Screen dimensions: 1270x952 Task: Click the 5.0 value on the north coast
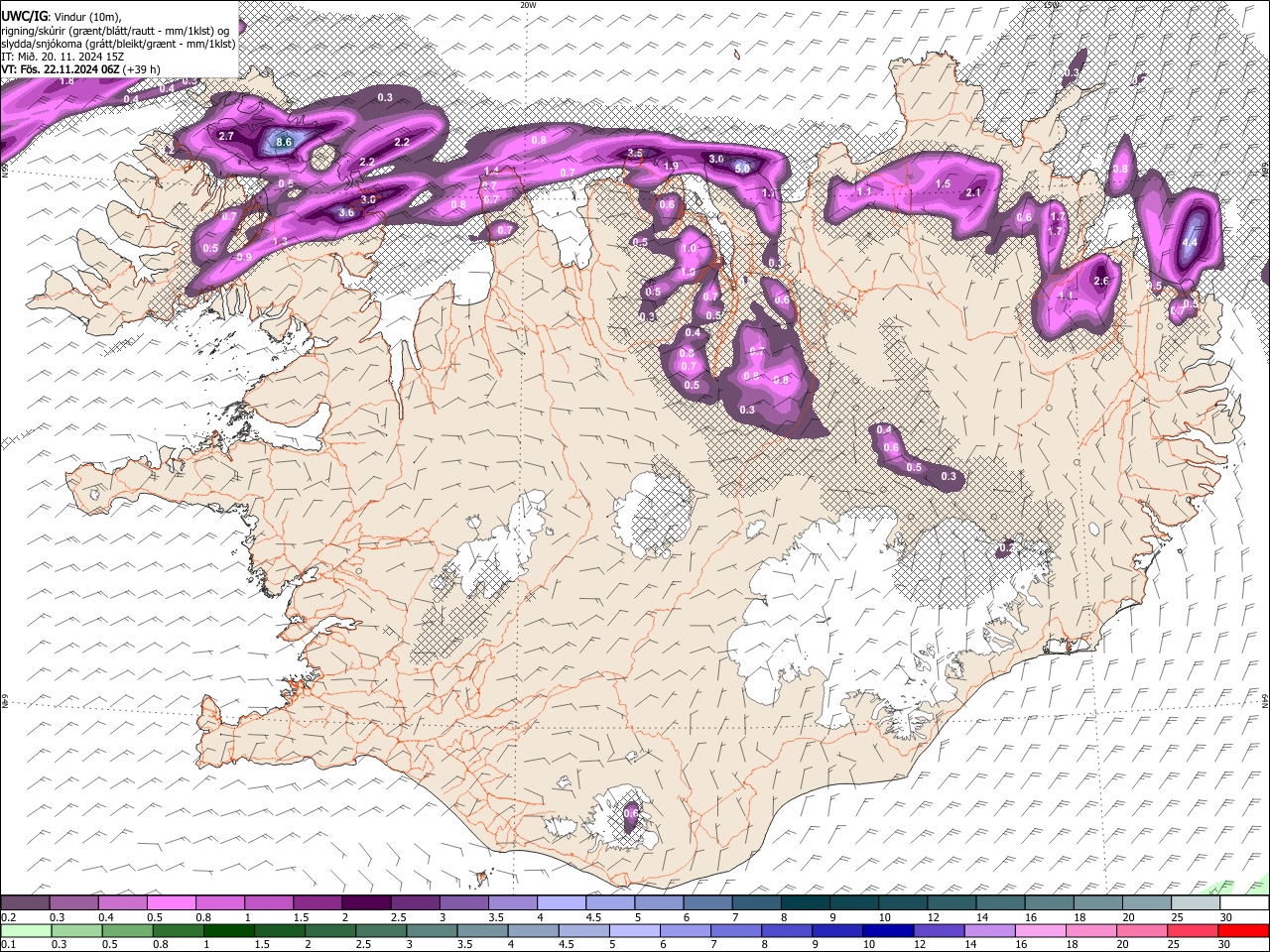[x=742, y=169]
